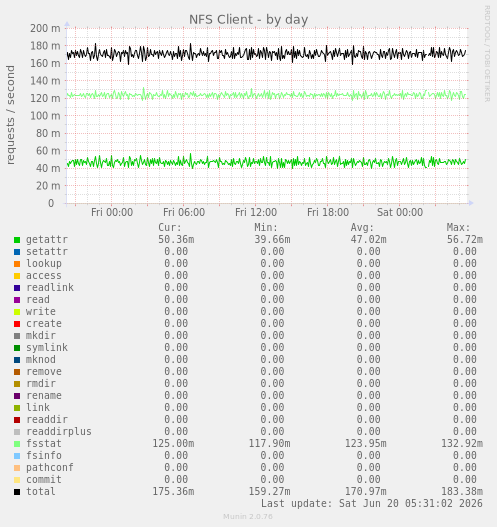497x527 pixels.
Task: Select the 'readdirplus' legend label
Action: [x=58, y=432]
